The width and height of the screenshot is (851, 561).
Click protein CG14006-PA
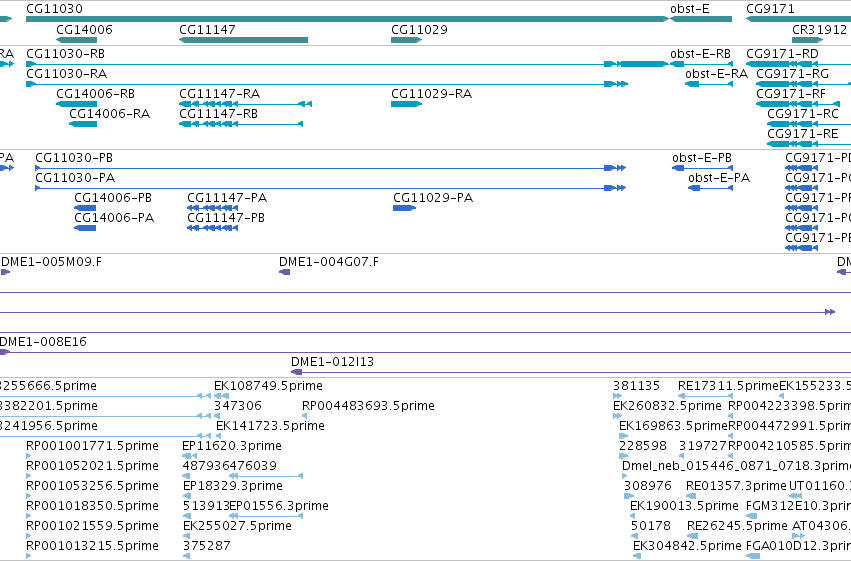click(x=85, y=228)
